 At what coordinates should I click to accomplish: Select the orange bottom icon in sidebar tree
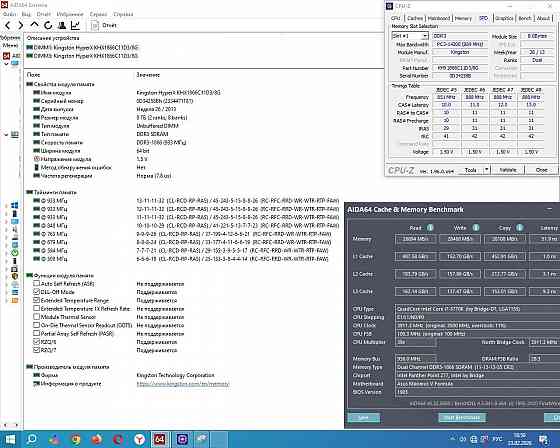[15, 300]
